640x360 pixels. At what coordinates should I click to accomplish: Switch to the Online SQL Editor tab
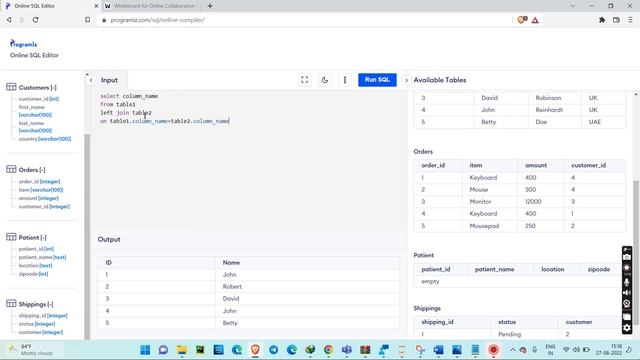click(x=49, y=6)
